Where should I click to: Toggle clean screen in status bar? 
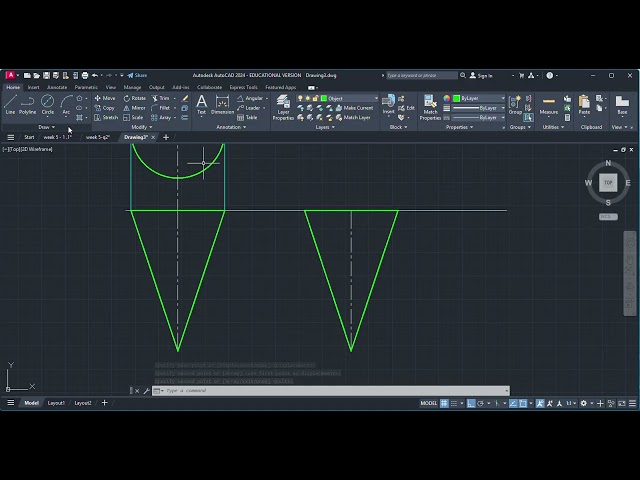(x=622, y=403)
